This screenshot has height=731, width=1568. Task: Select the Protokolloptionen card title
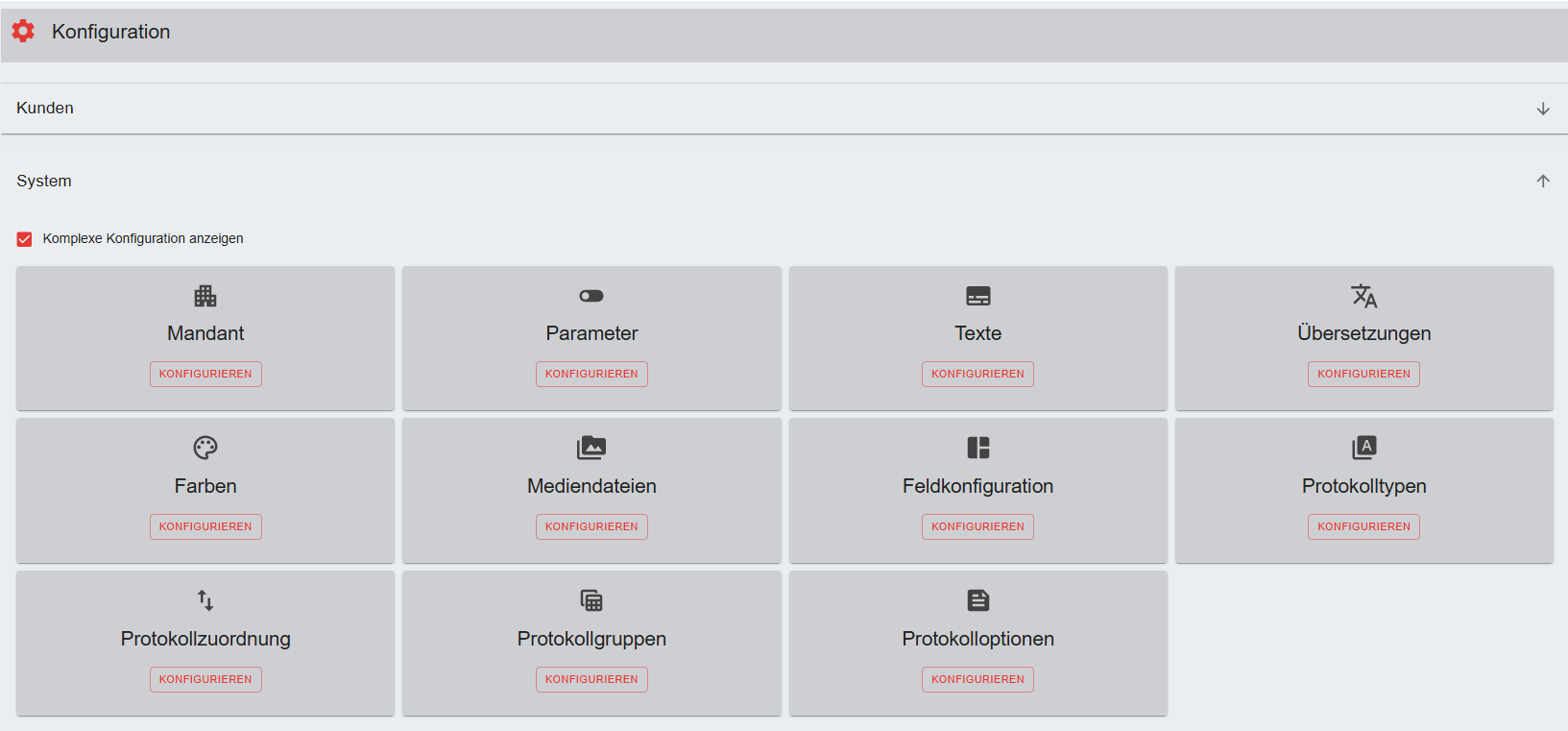coord(977,639)
